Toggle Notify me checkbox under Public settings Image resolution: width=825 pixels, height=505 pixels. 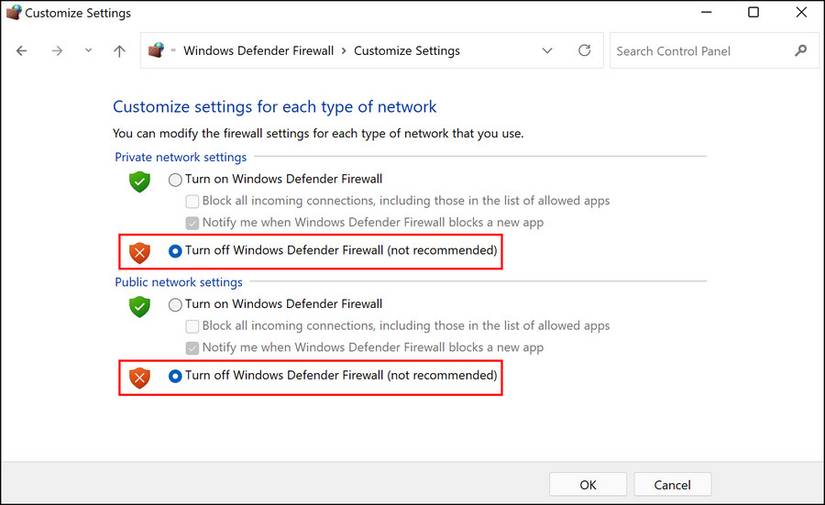coord(193,348)
